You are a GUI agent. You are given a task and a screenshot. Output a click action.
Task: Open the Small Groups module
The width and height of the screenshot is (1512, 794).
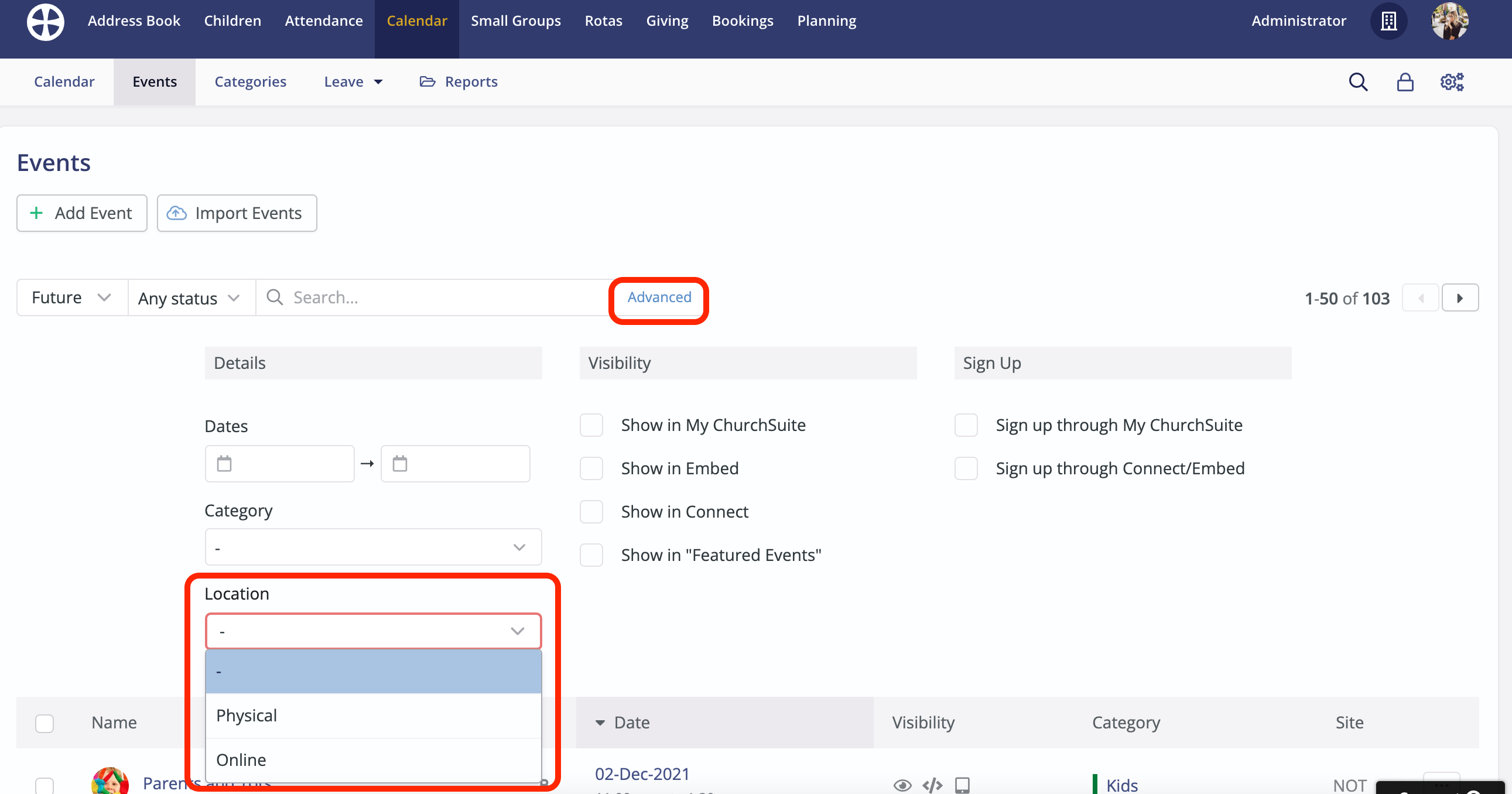click(x=516, y=20)
